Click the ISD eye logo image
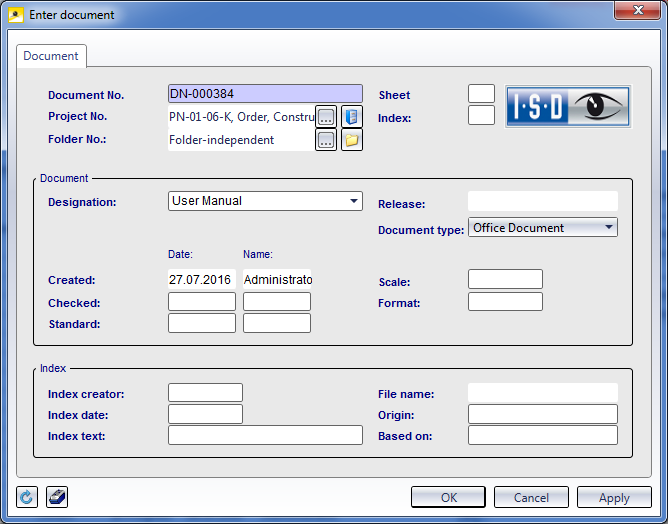This screenshot has width=668, height=524. pyautogui.click(x=567, y=106)
